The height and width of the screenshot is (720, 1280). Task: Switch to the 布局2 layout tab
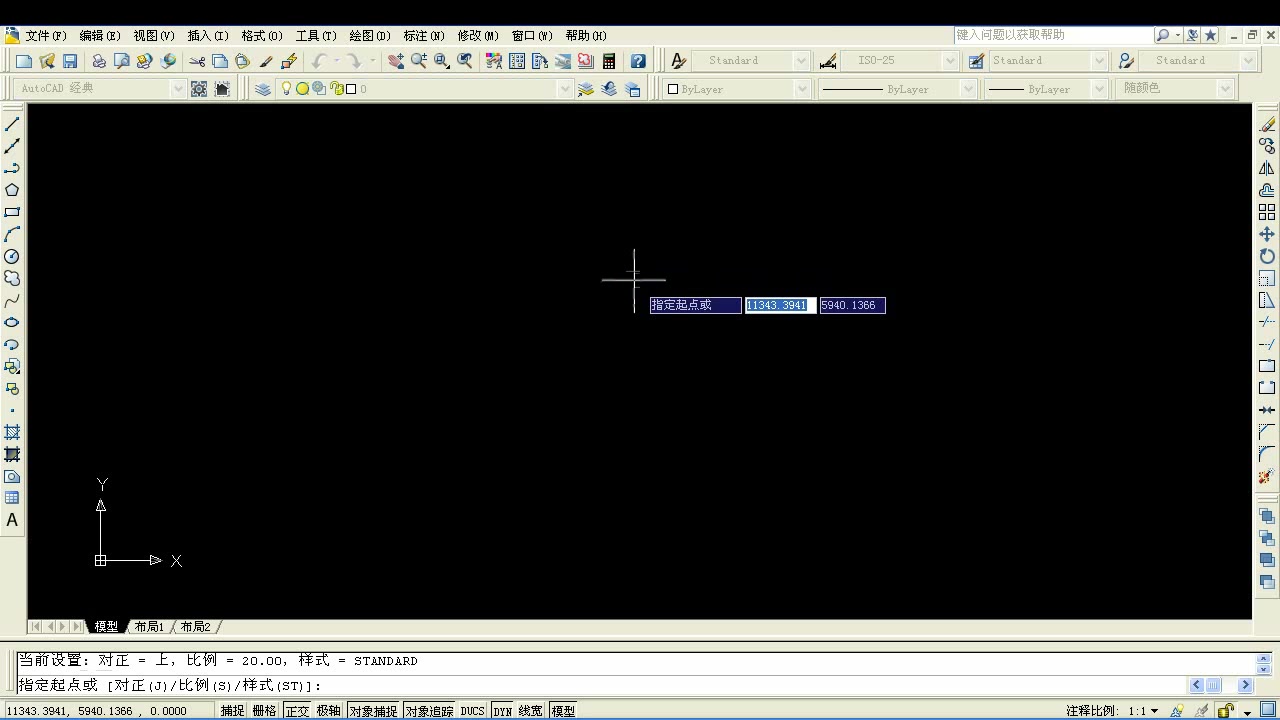click(x=196, y=627)
